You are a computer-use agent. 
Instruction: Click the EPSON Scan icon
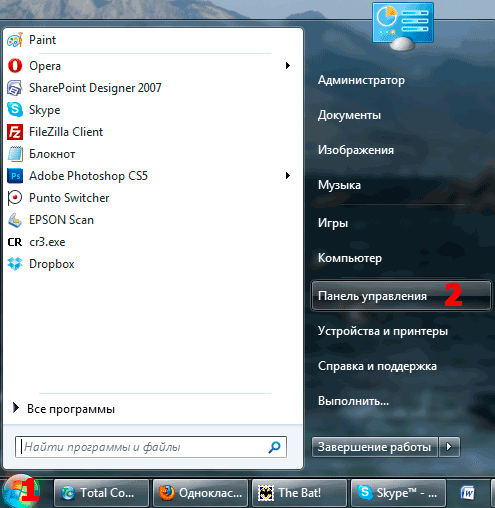click(x=15, y=220)
